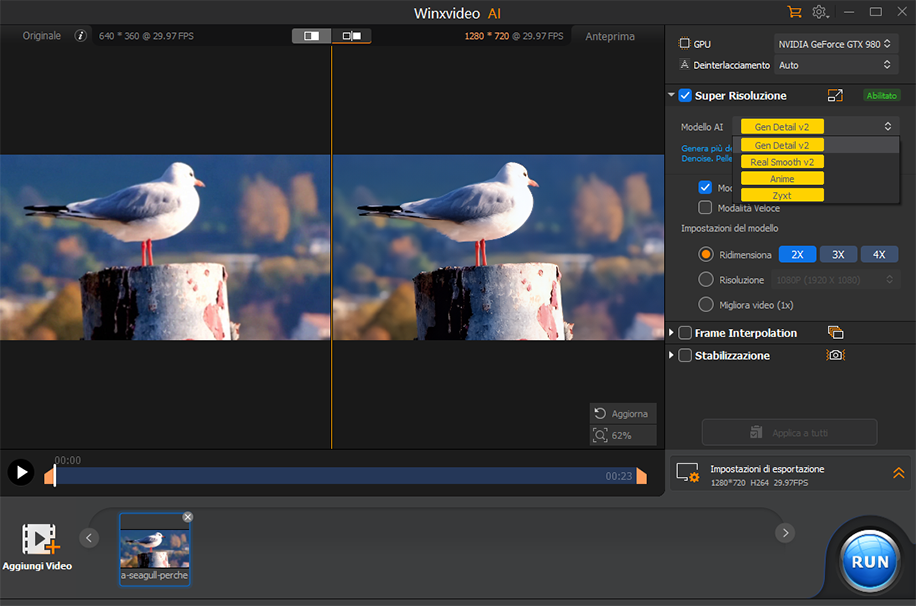Minimize the Winxvideo AI window

click(849, 12)
